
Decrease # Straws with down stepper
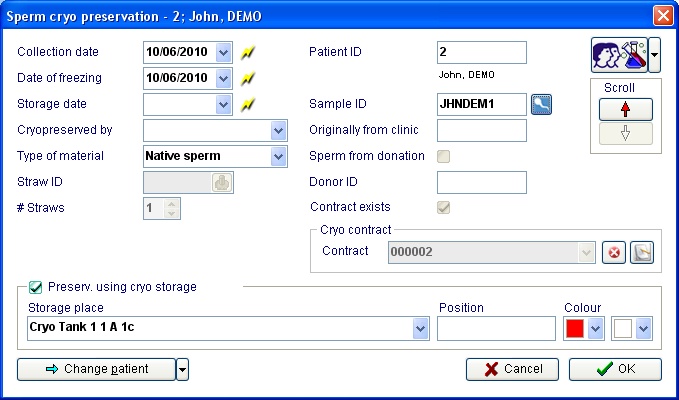(x=171, y=213)
